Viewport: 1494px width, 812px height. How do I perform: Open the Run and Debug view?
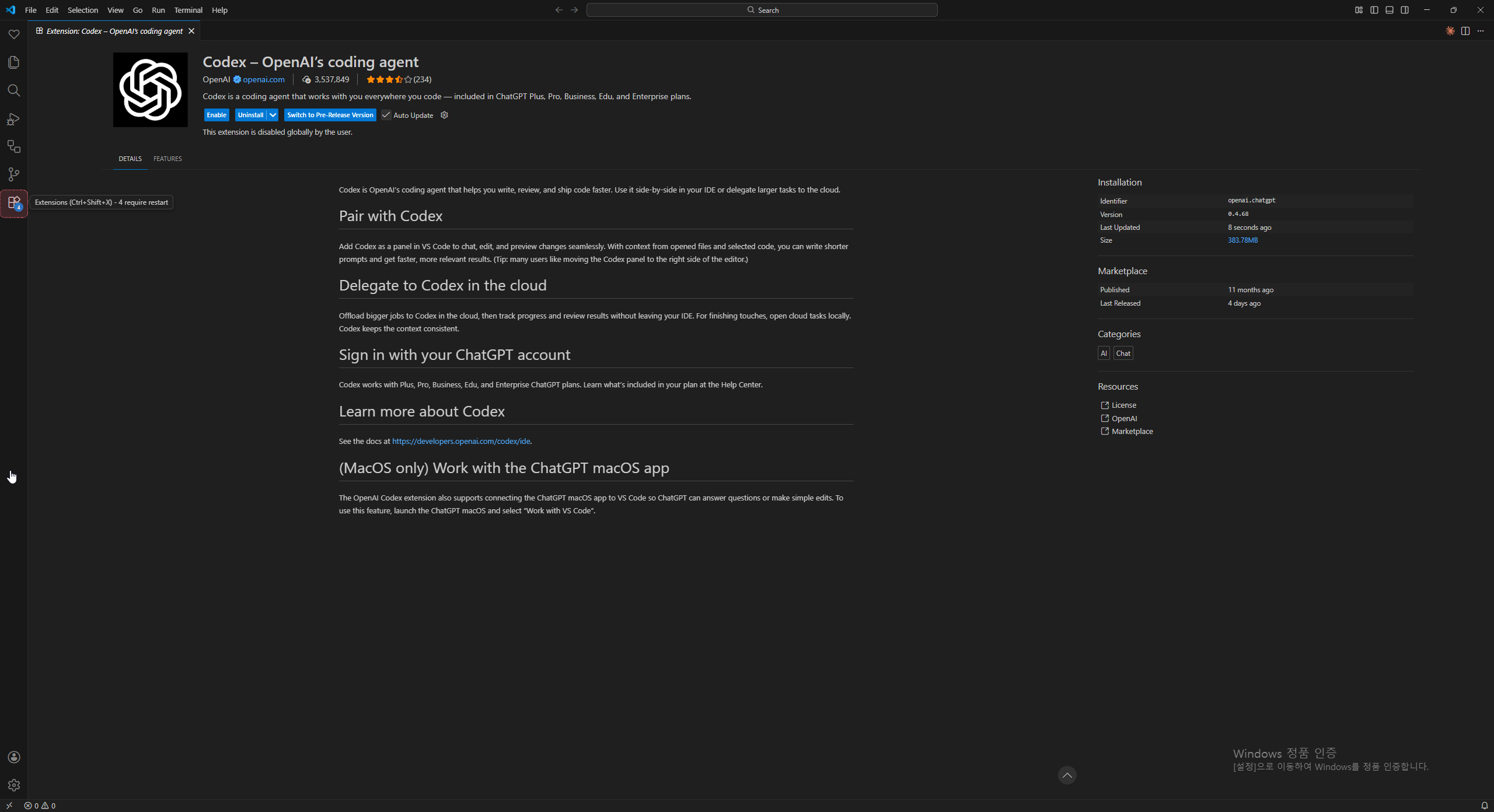[14, 120]
